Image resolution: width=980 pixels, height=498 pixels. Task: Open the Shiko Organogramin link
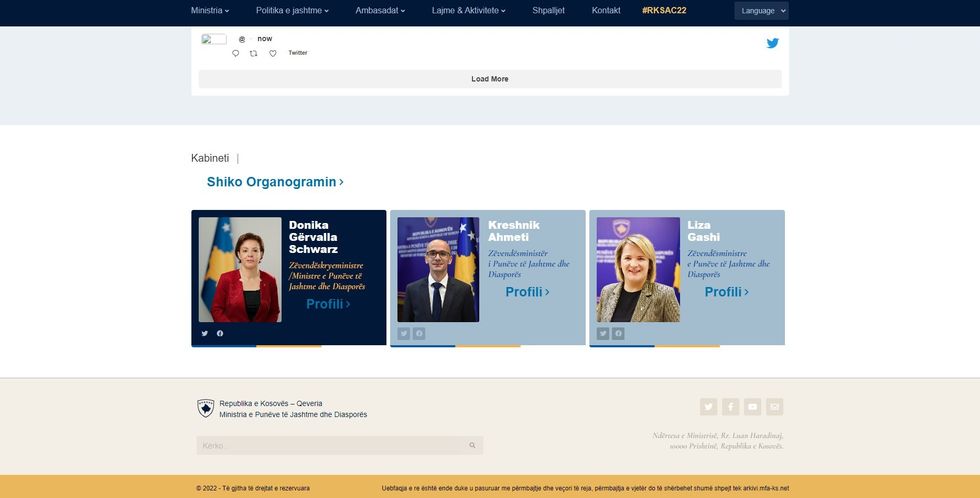(275, 182)
